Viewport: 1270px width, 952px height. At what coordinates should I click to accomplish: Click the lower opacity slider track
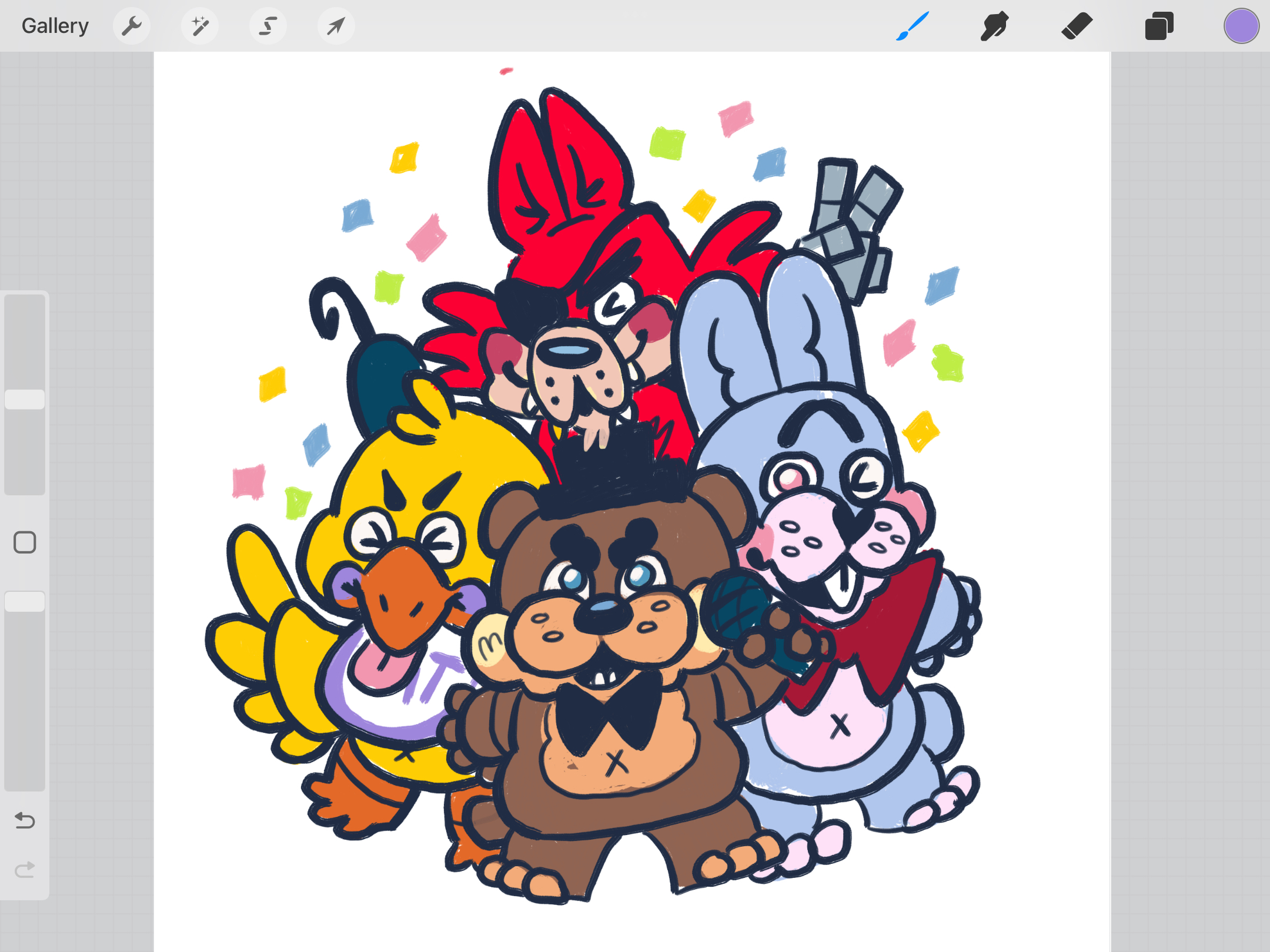tap(25, 705)
